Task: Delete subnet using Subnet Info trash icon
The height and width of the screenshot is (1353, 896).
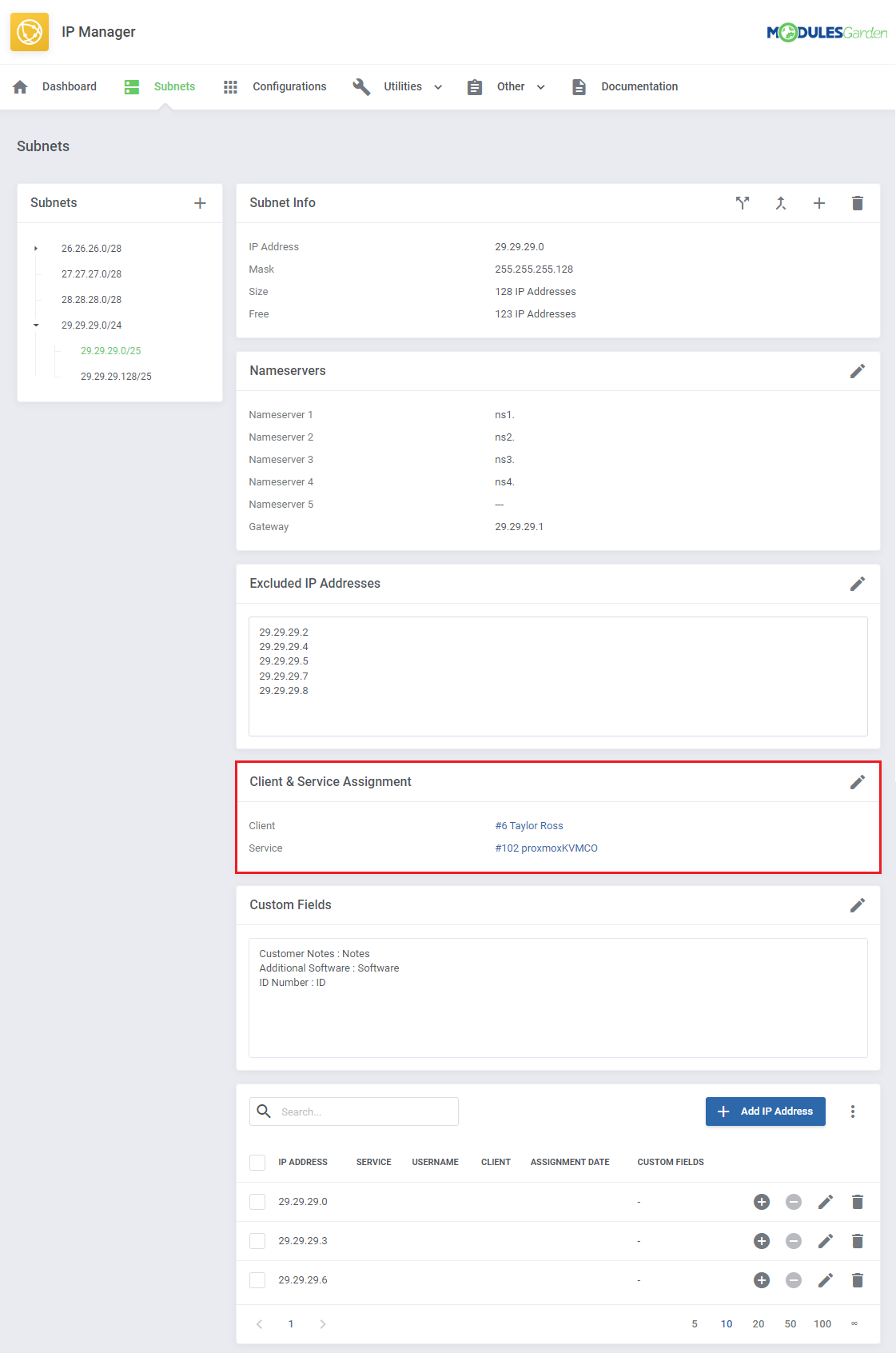Action: click(858, 203)
